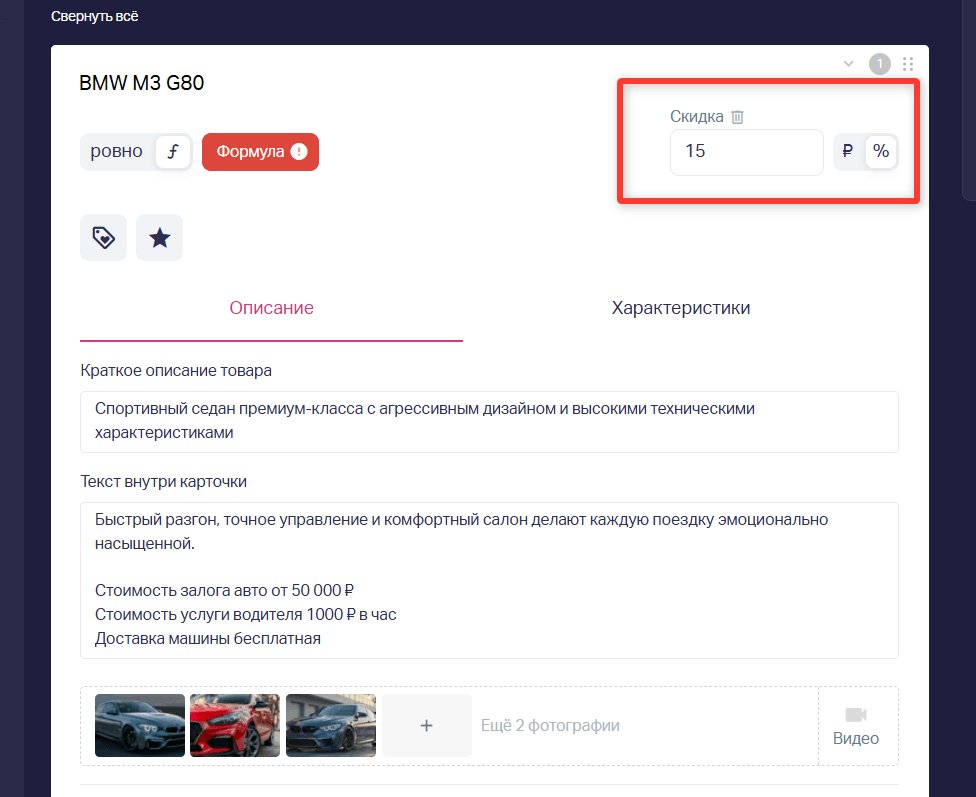This screenshot has width=976, height=797.
Task: Click the price tag heart icon
Action: (x=103, y=237)
